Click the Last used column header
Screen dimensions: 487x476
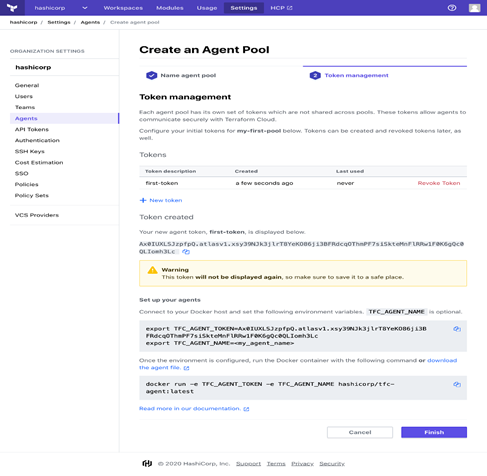point(350,171)
